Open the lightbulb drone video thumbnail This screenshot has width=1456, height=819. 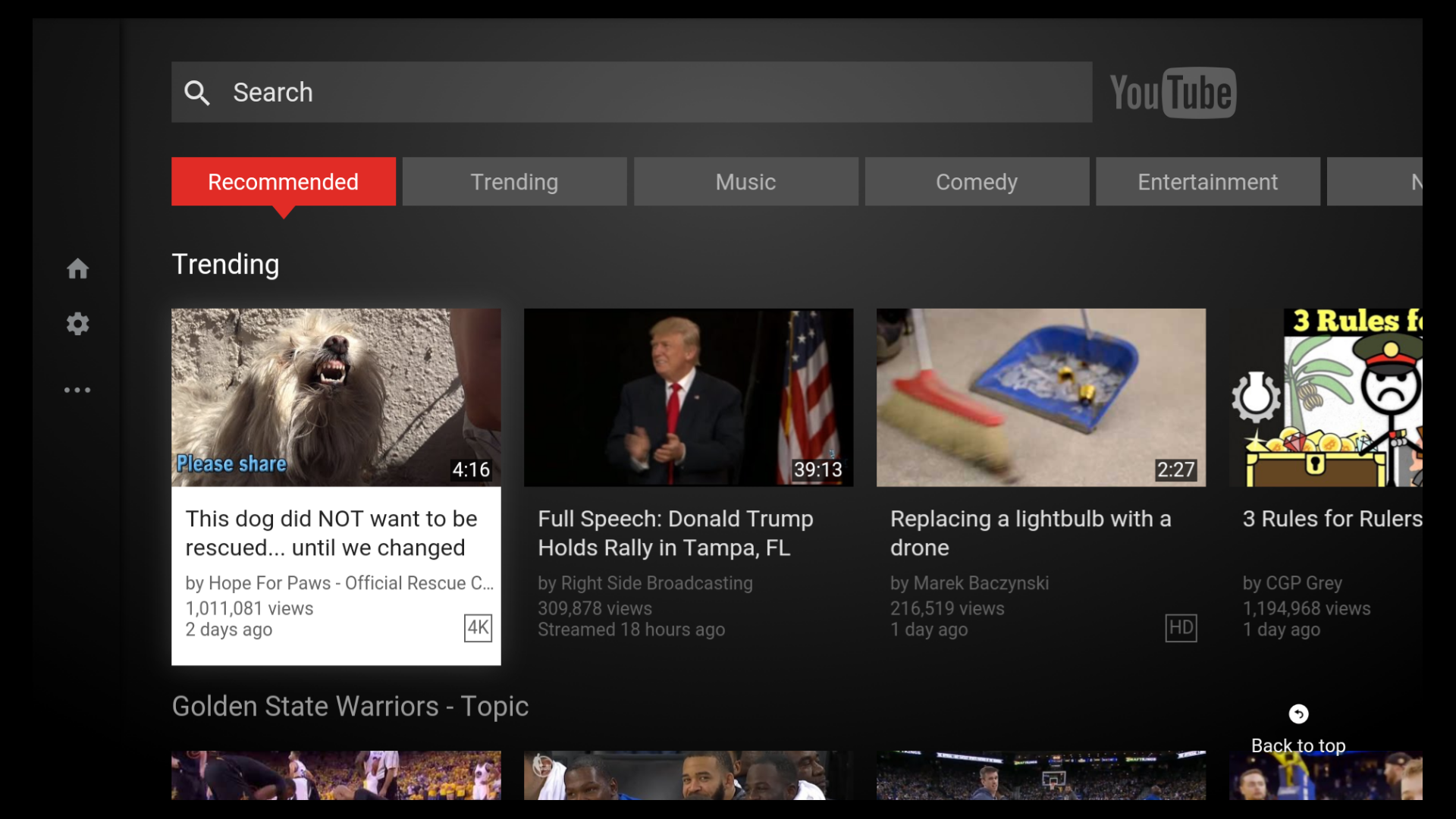[x=1040, y=397]
